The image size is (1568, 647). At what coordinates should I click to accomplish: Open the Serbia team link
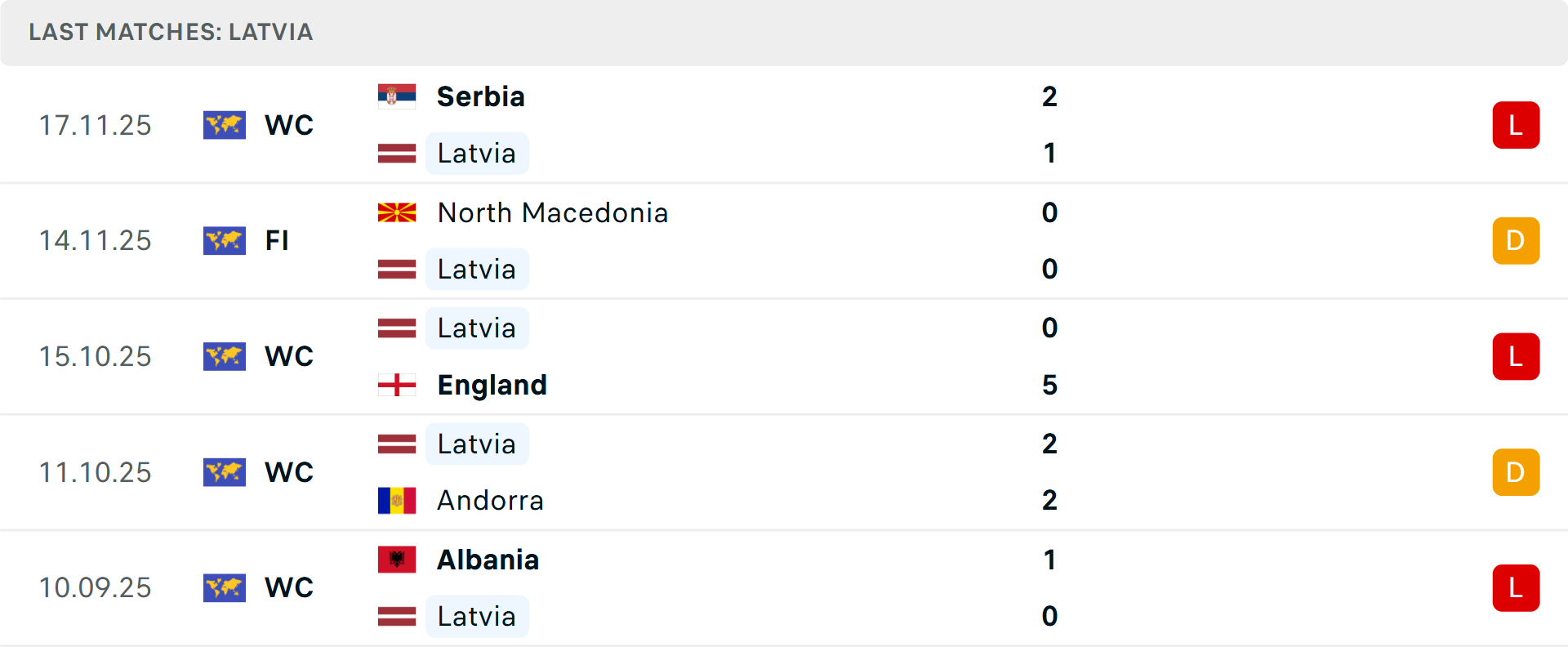pyautogui.click(x=480, y=96)
